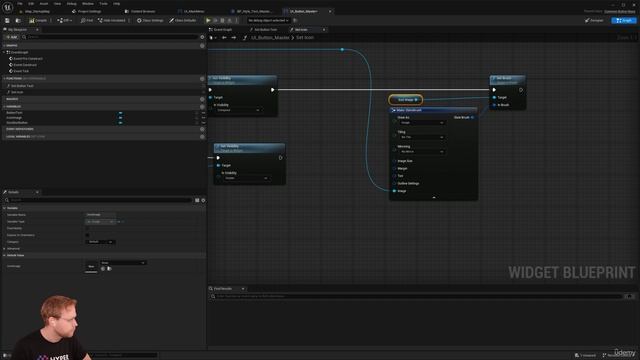
Task: Add a new graph with plus icon
Action: pos(202,46)
